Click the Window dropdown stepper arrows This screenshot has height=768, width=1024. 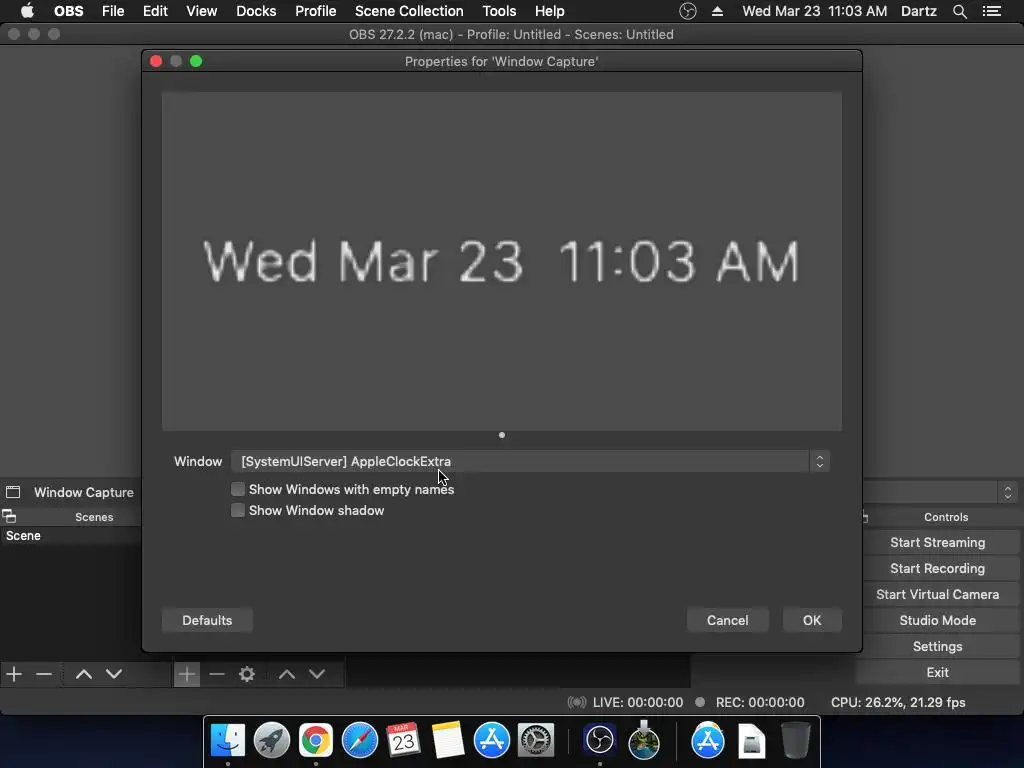point(820,461)
